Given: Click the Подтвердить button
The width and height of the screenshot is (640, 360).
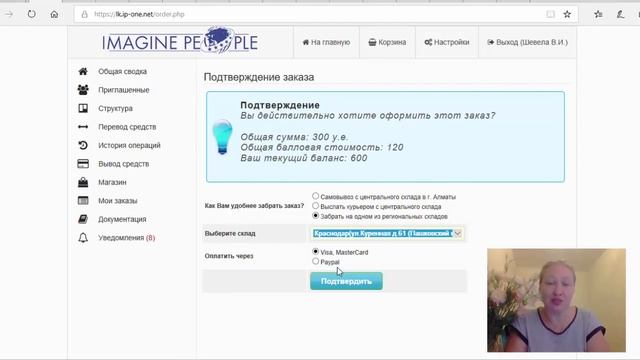Looking at the screenshot, I should (346, 281).
